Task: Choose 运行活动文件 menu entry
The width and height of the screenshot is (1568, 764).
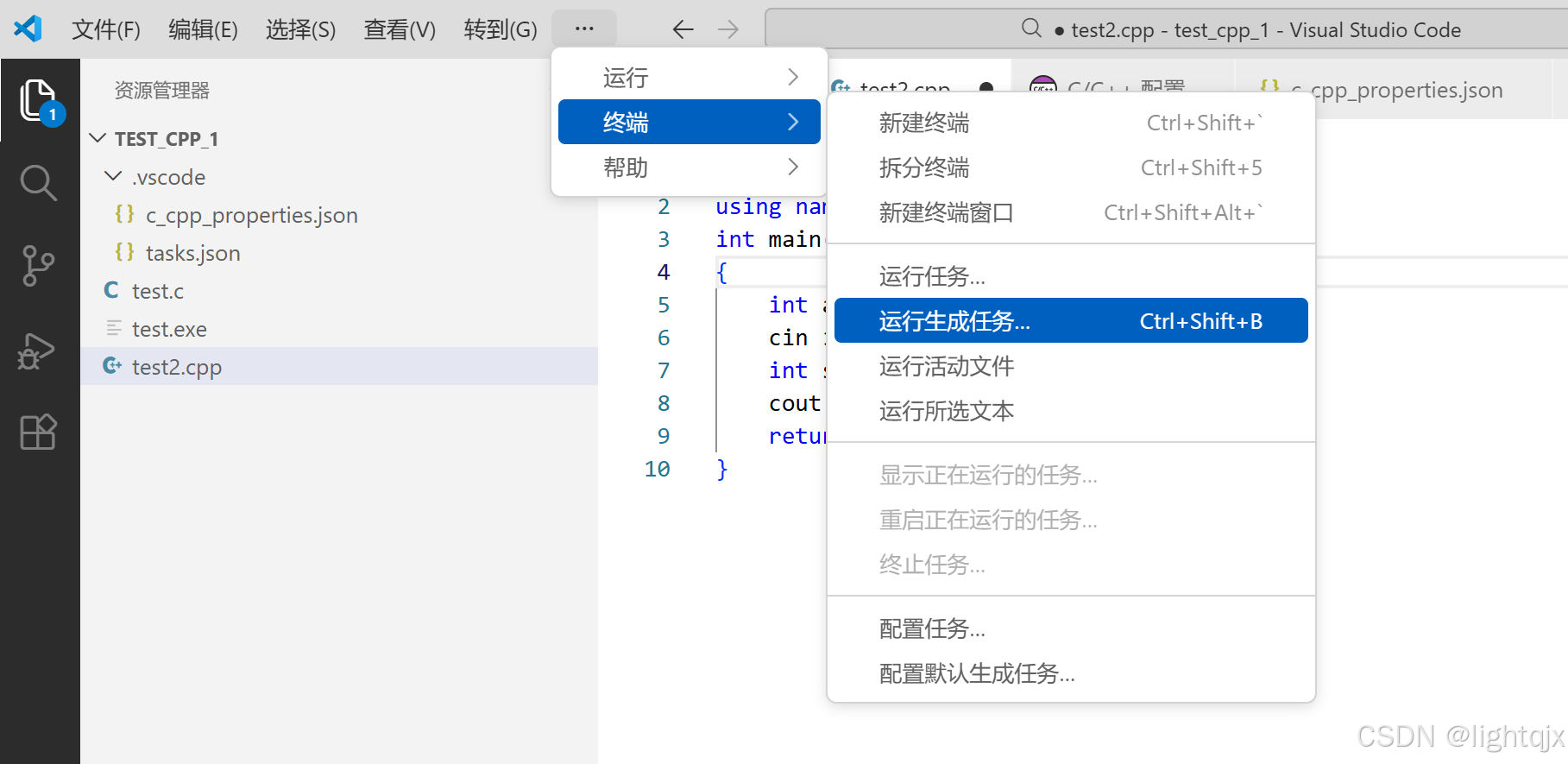Action: (1071, 366)
